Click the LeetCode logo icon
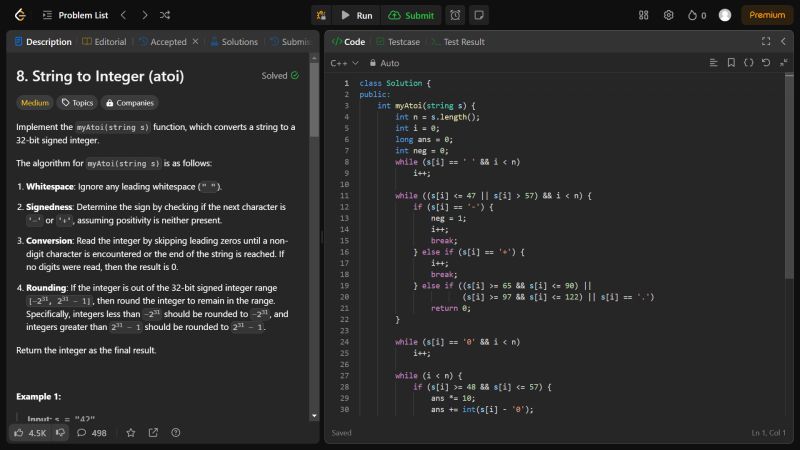 point(20,15)
